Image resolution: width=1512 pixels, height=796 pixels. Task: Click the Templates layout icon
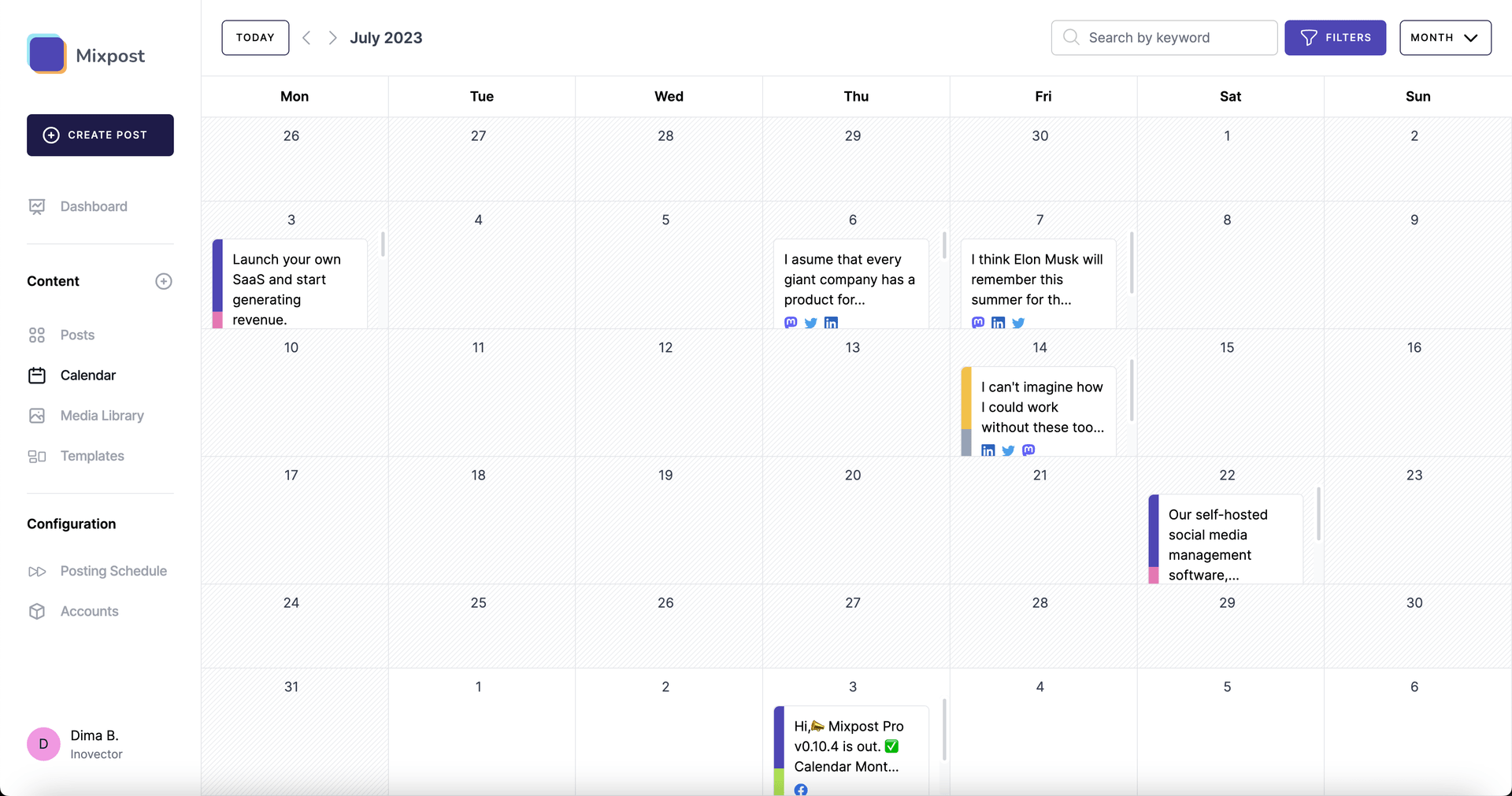pyautogui.click(x=37, y=456)
